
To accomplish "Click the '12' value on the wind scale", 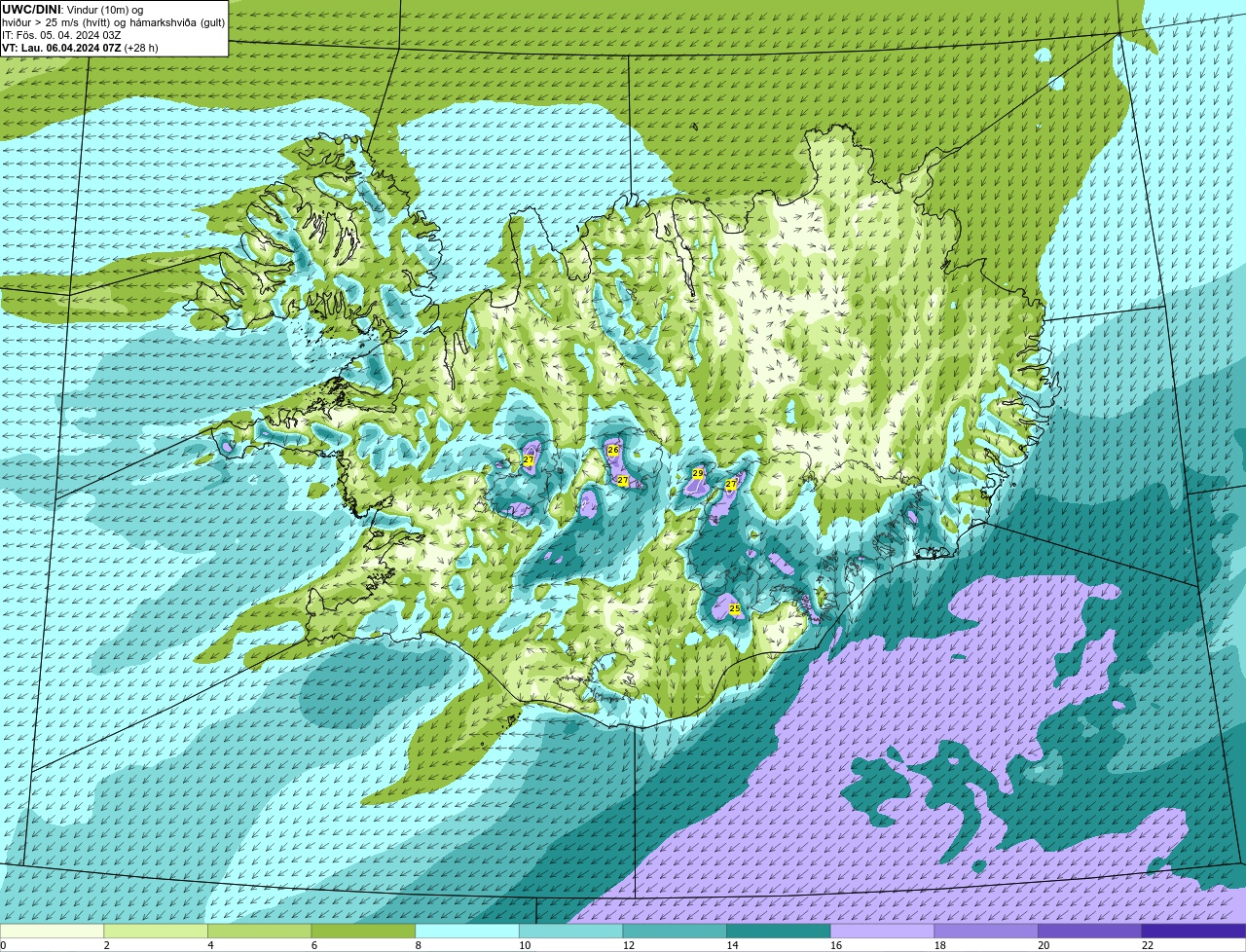I will [629, 945].
